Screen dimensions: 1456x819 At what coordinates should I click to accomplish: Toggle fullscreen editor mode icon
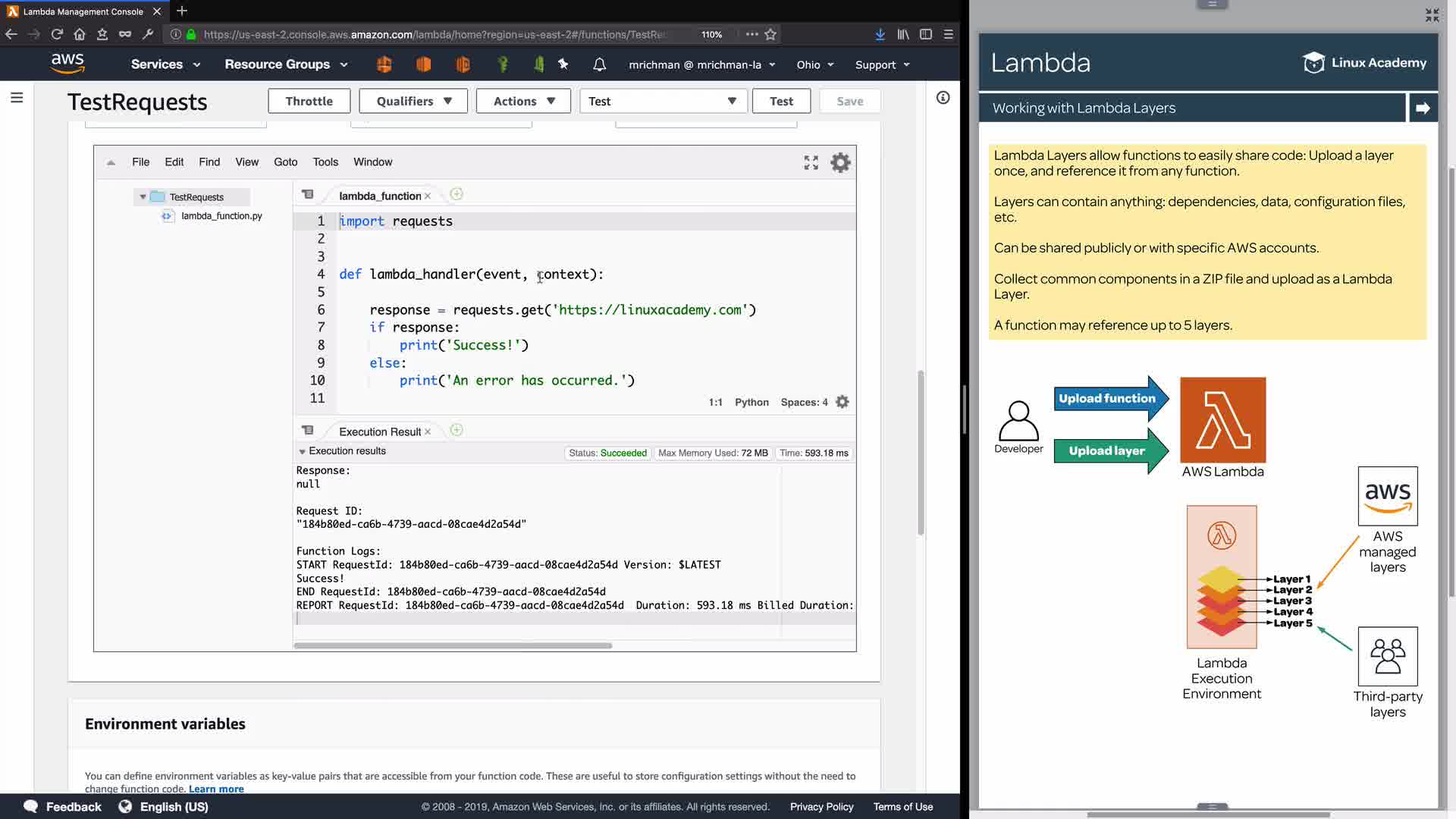click(x=811, y=162)
